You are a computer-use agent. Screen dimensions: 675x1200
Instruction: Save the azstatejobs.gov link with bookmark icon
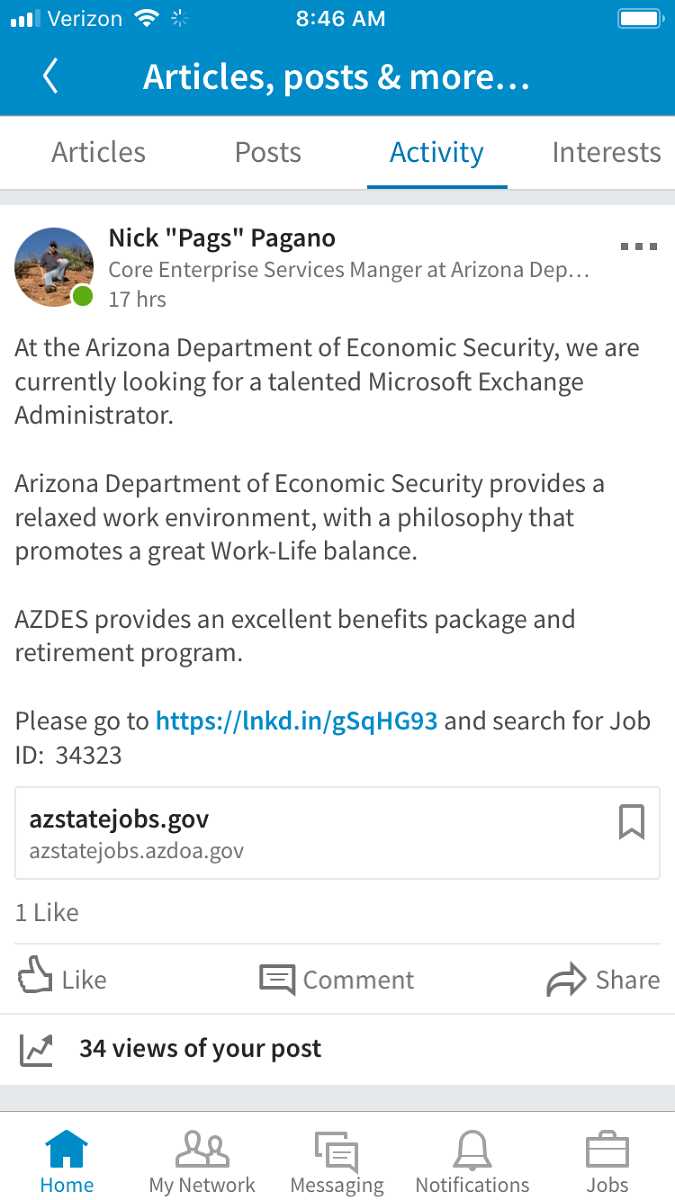click(x=631, y=822)
